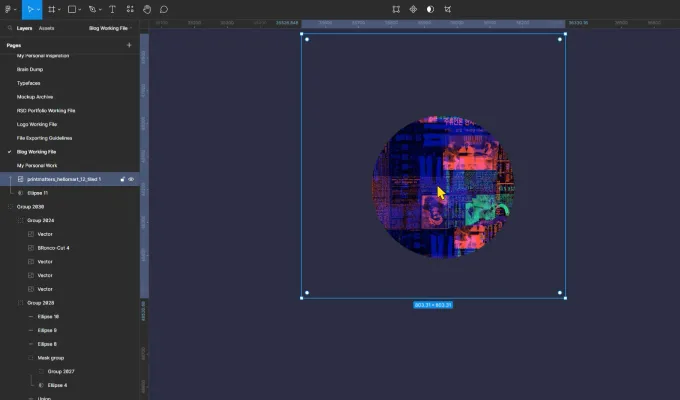Select the Text tool
Viewport: 680px width, 400px height.
[112, 9]
